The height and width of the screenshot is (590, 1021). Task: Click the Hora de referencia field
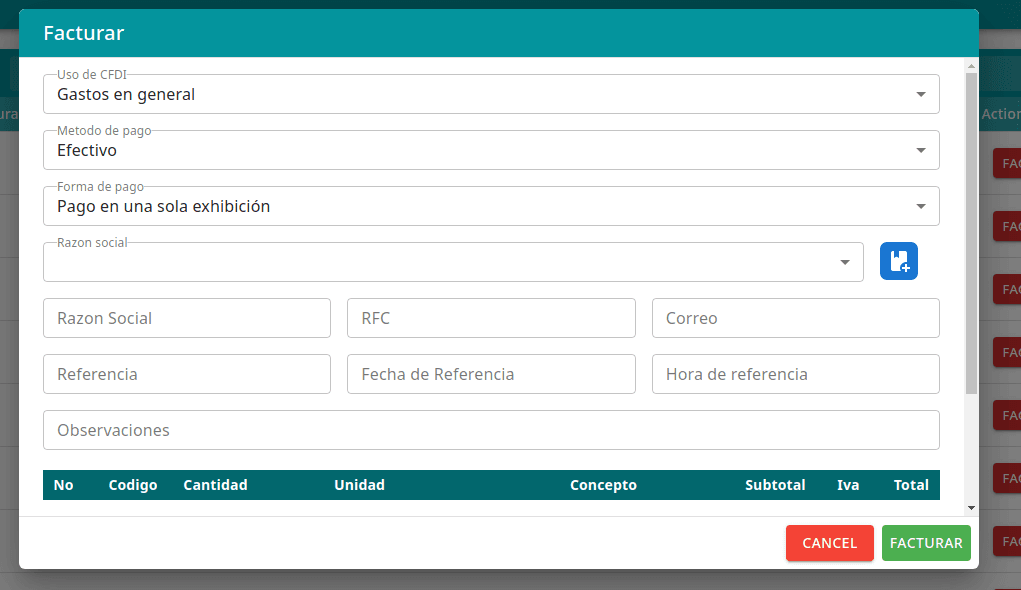click(796, 374)
